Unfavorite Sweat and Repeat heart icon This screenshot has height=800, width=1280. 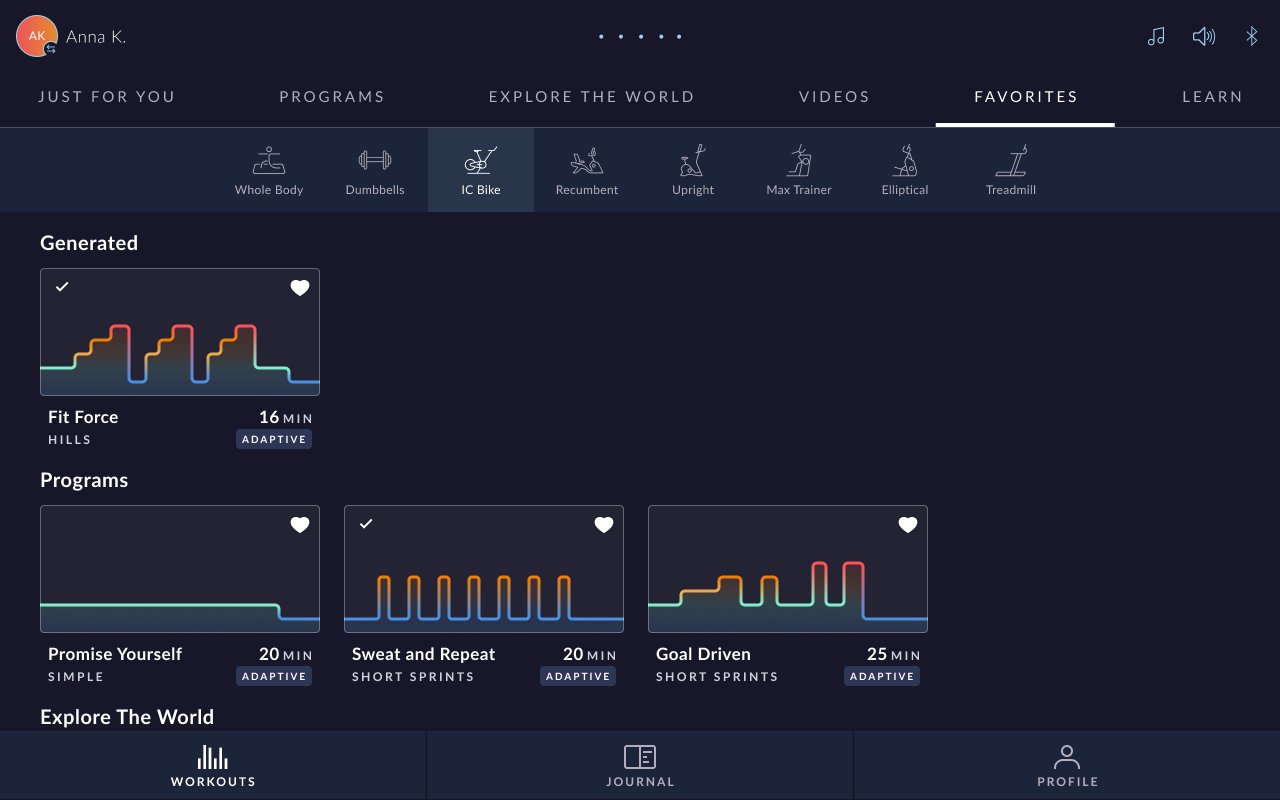point(604,525)
